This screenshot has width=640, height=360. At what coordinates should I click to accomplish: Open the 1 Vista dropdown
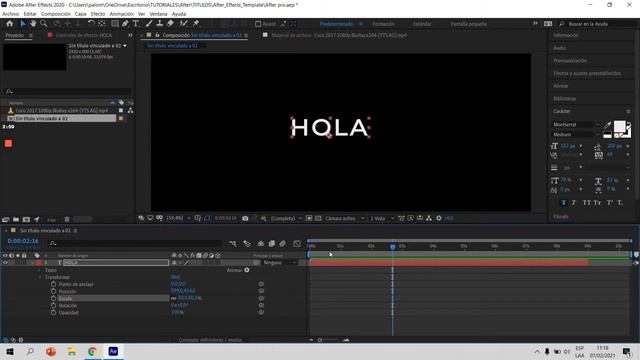coord(382,218)
